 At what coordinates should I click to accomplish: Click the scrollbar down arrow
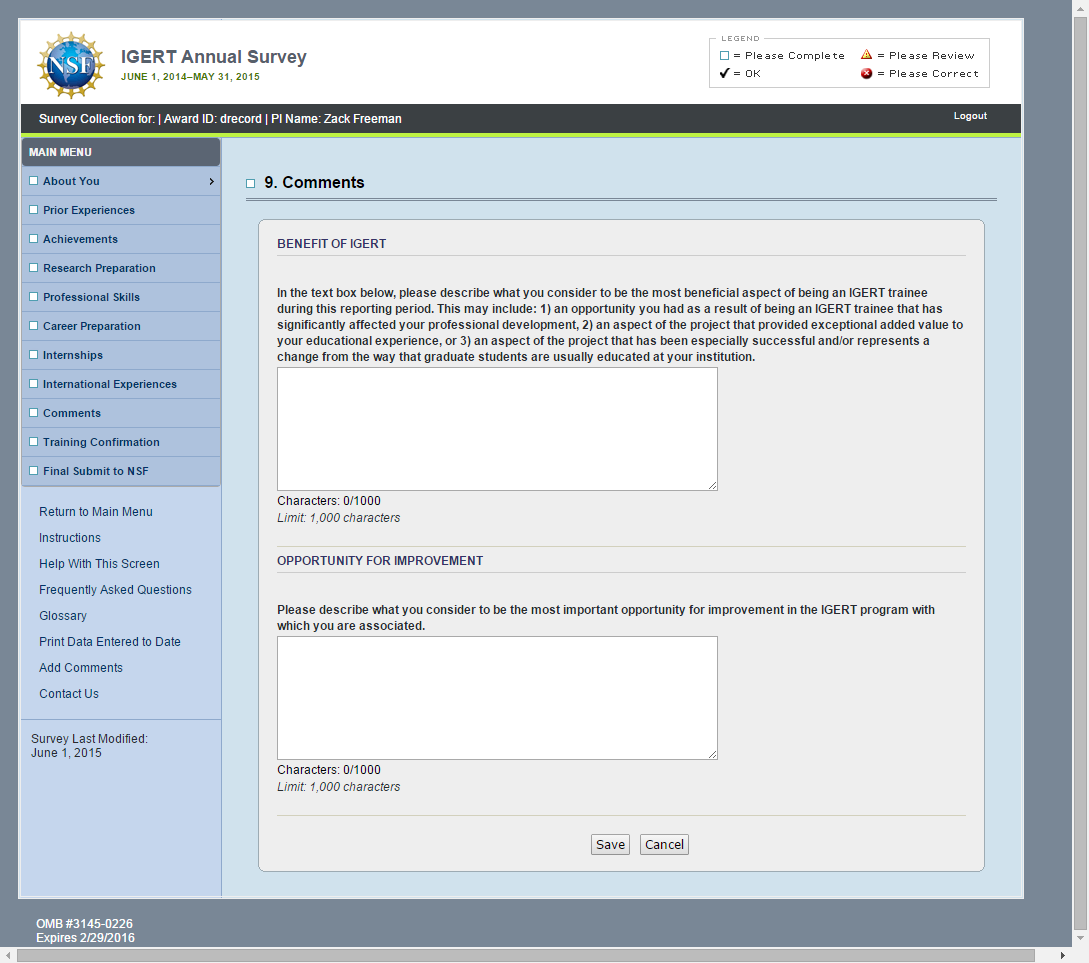pyautogui.click(x=1080, y=939)
